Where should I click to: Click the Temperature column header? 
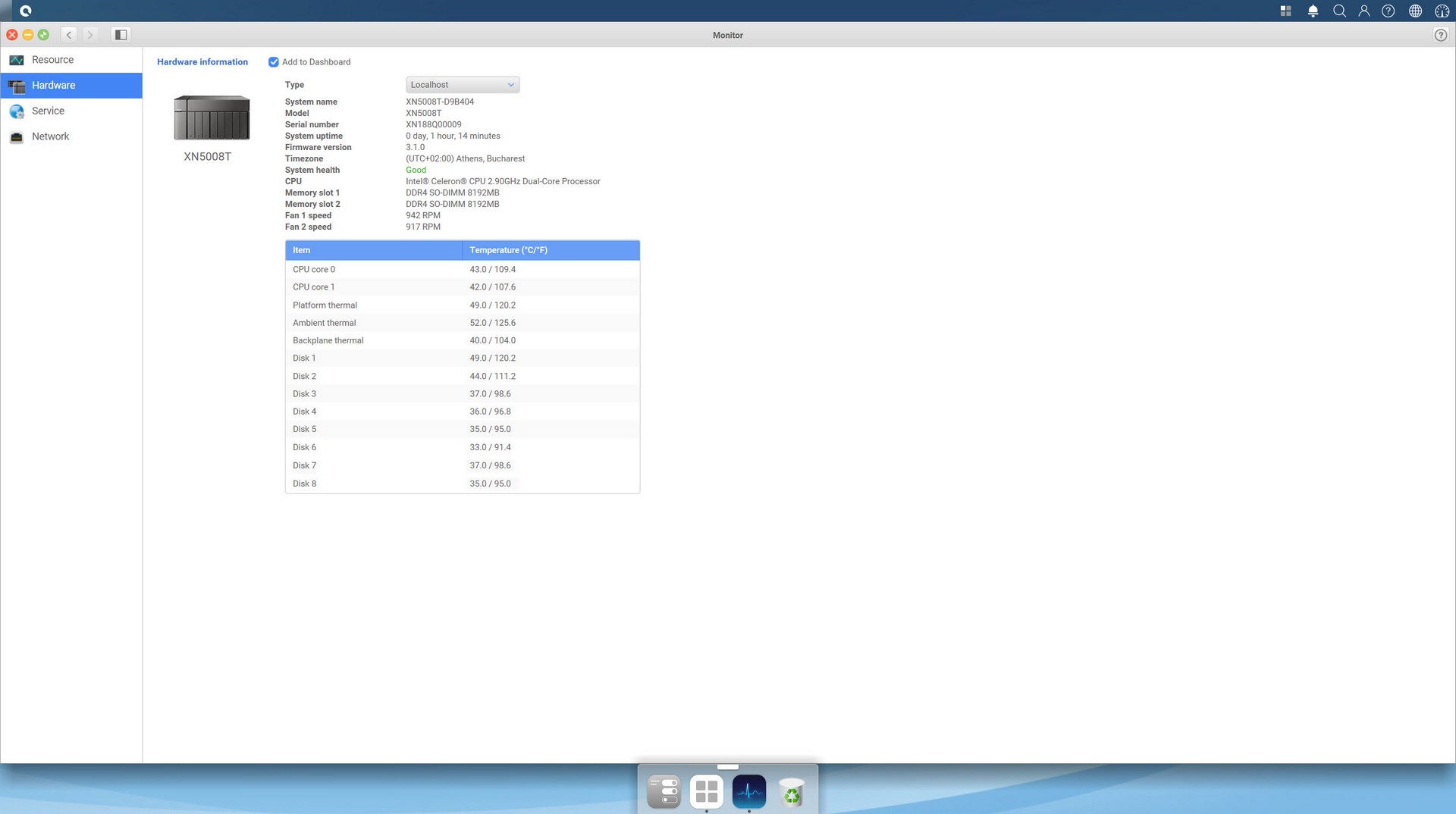pyautogui.click(x=551, y=250)
